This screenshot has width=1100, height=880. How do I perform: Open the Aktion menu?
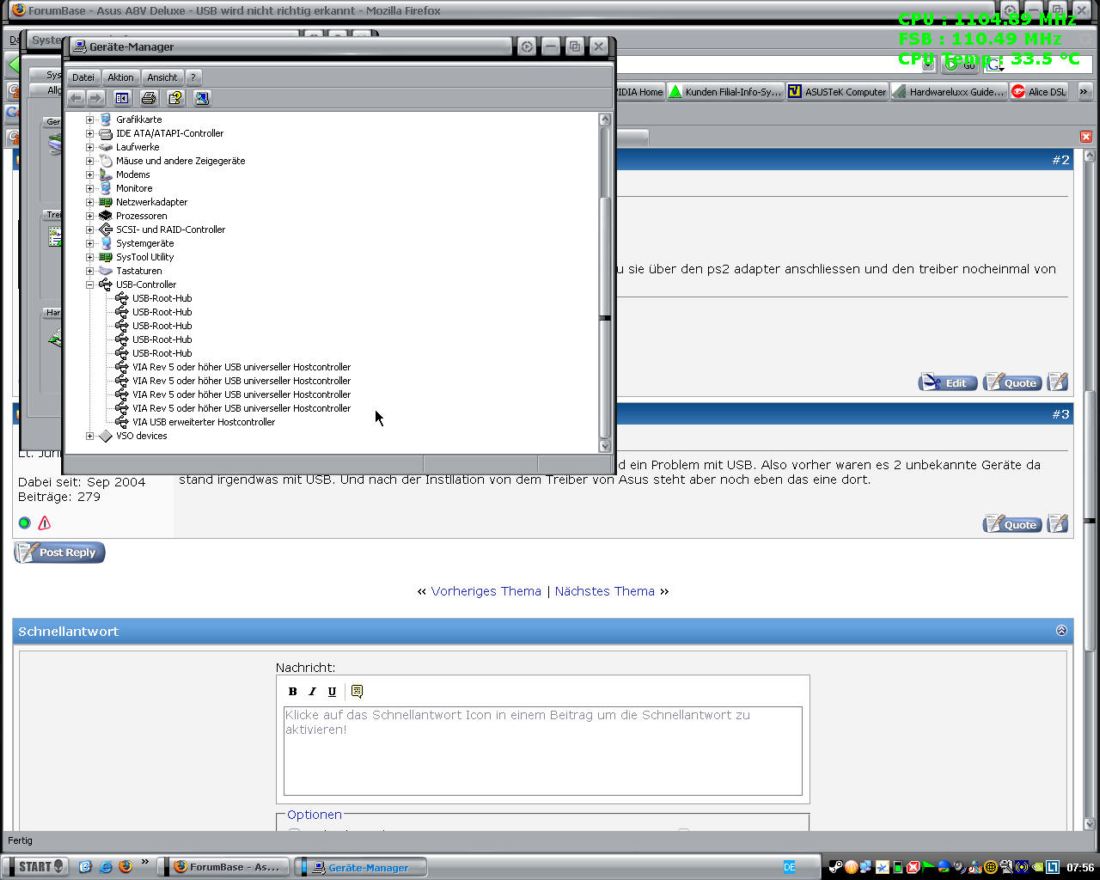click(120, 77)
